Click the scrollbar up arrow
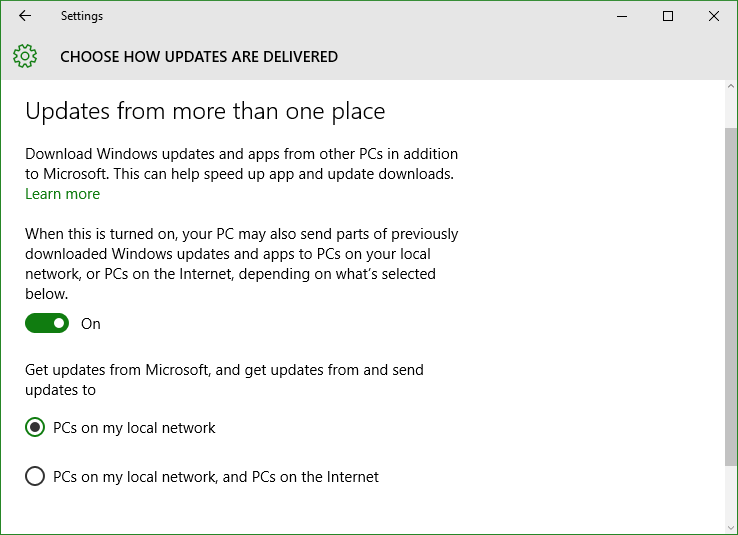The height and width of the screenshot is (535, 738). 730,86
